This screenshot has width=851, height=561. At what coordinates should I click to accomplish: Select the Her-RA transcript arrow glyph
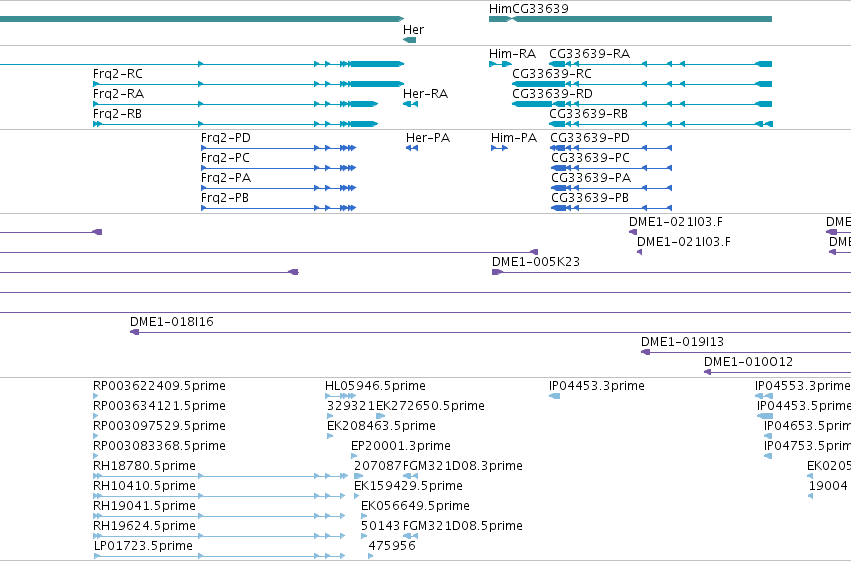click(410, 104)
